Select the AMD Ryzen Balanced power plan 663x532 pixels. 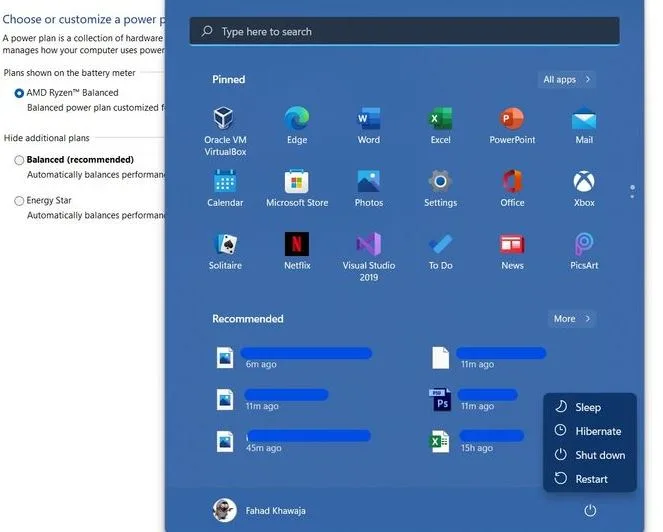coord(19,93)
